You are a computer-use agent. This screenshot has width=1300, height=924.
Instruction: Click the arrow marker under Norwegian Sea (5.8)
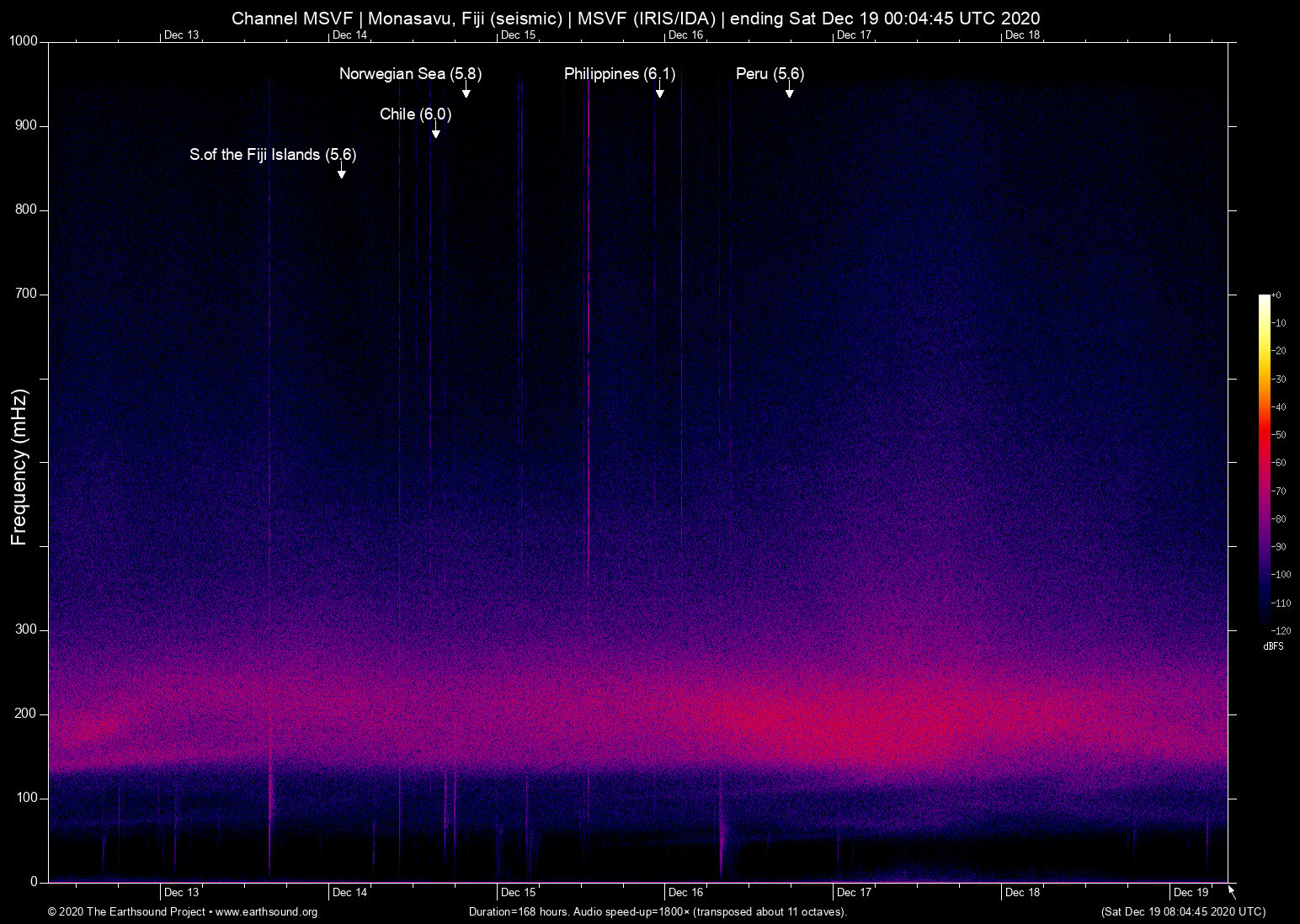(466, 92)
